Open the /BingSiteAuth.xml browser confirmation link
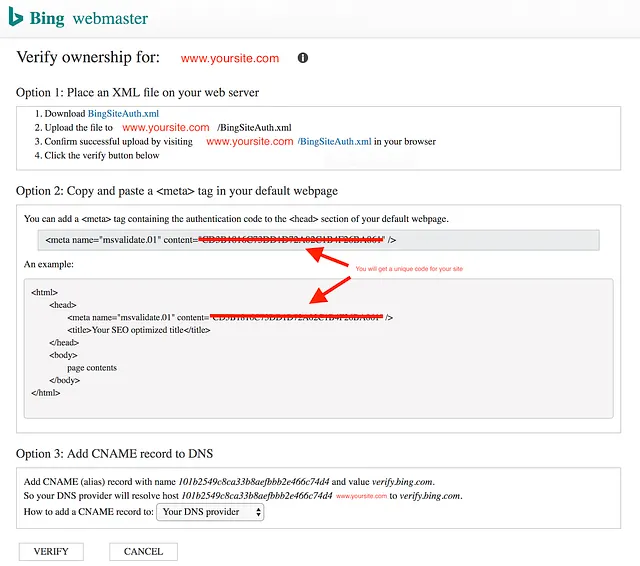The width and height of the screenshot is (640, 566). 335,142
